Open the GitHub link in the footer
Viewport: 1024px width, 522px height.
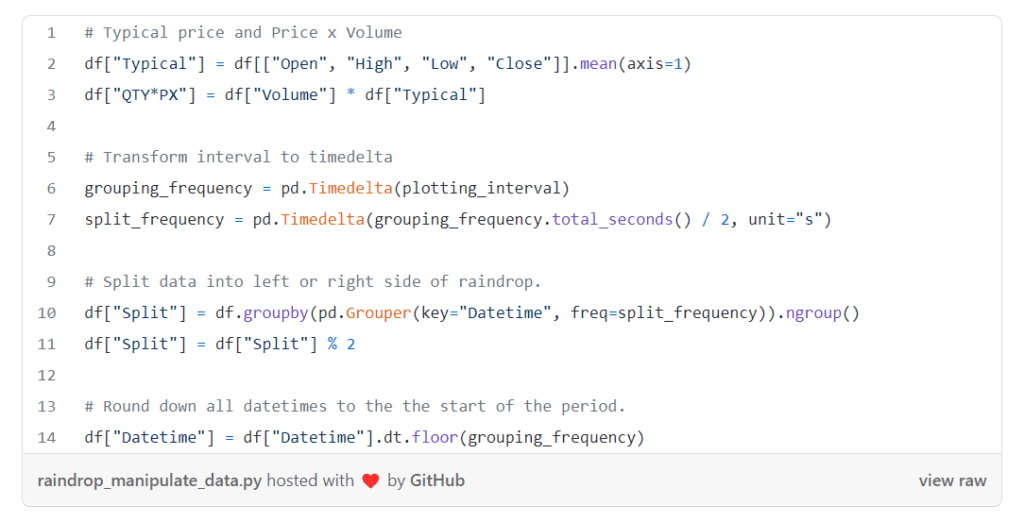click(x=437, y=480)
